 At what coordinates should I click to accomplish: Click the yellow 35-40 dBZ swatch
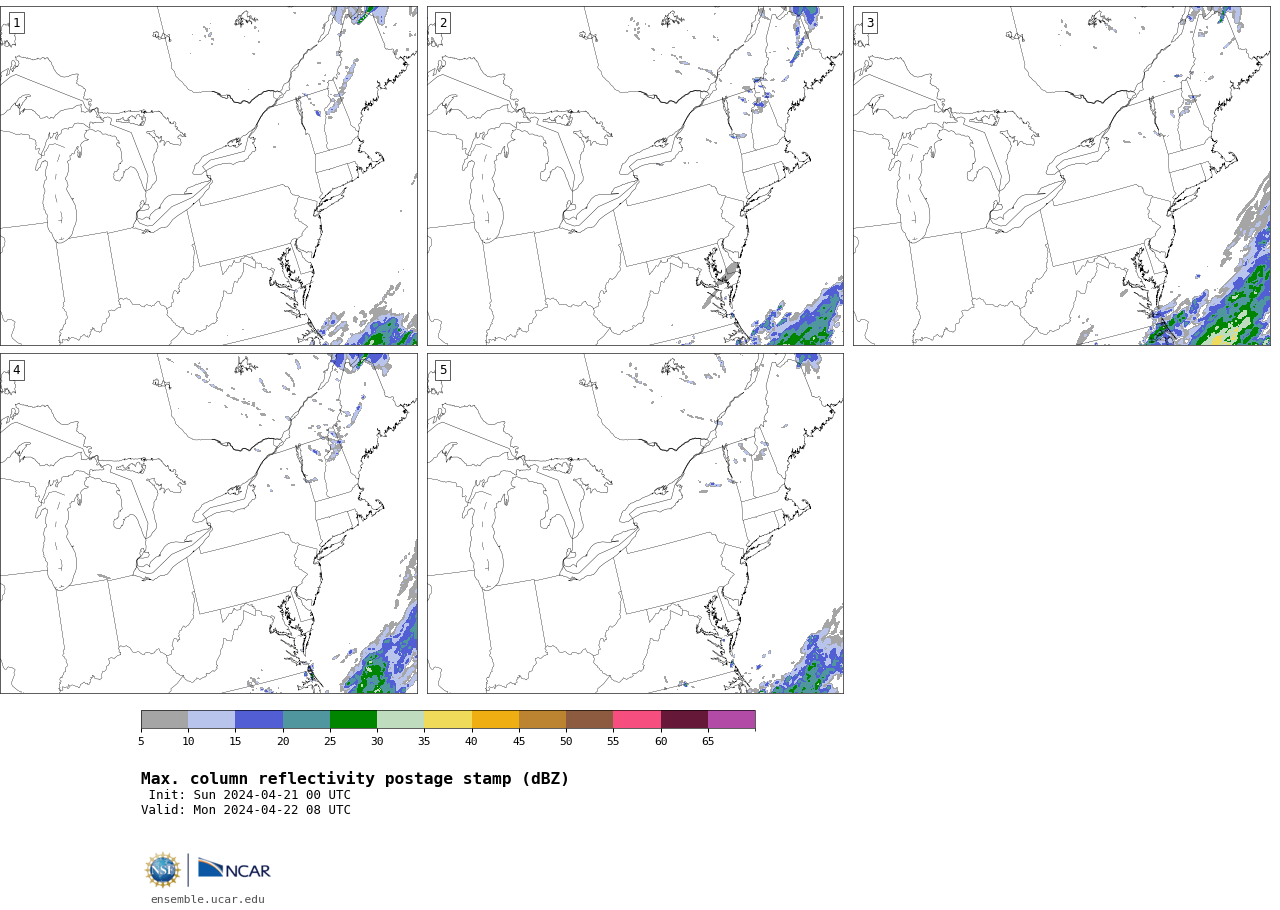(448, 720)
